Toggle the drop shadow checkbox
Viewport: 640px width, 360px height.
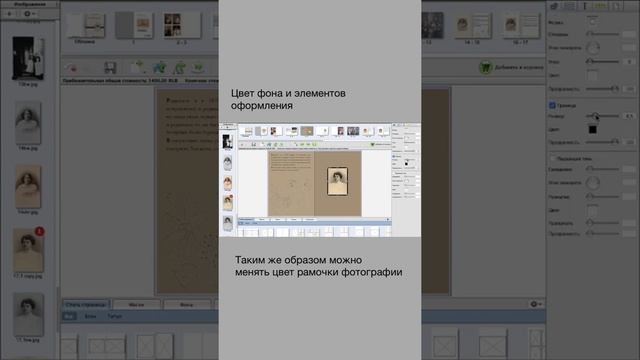tap(552, 158)
